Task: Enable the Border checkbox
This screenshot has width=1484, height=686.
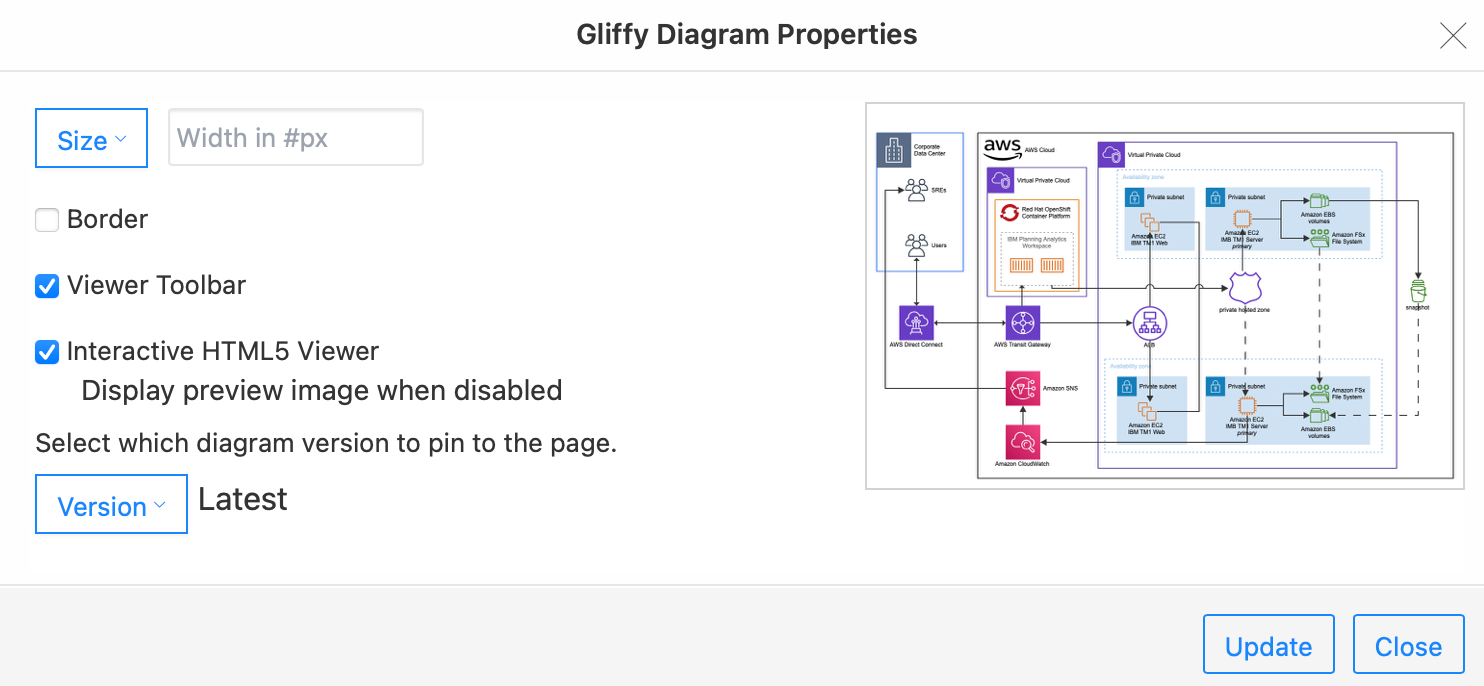Action: [47, 219]
